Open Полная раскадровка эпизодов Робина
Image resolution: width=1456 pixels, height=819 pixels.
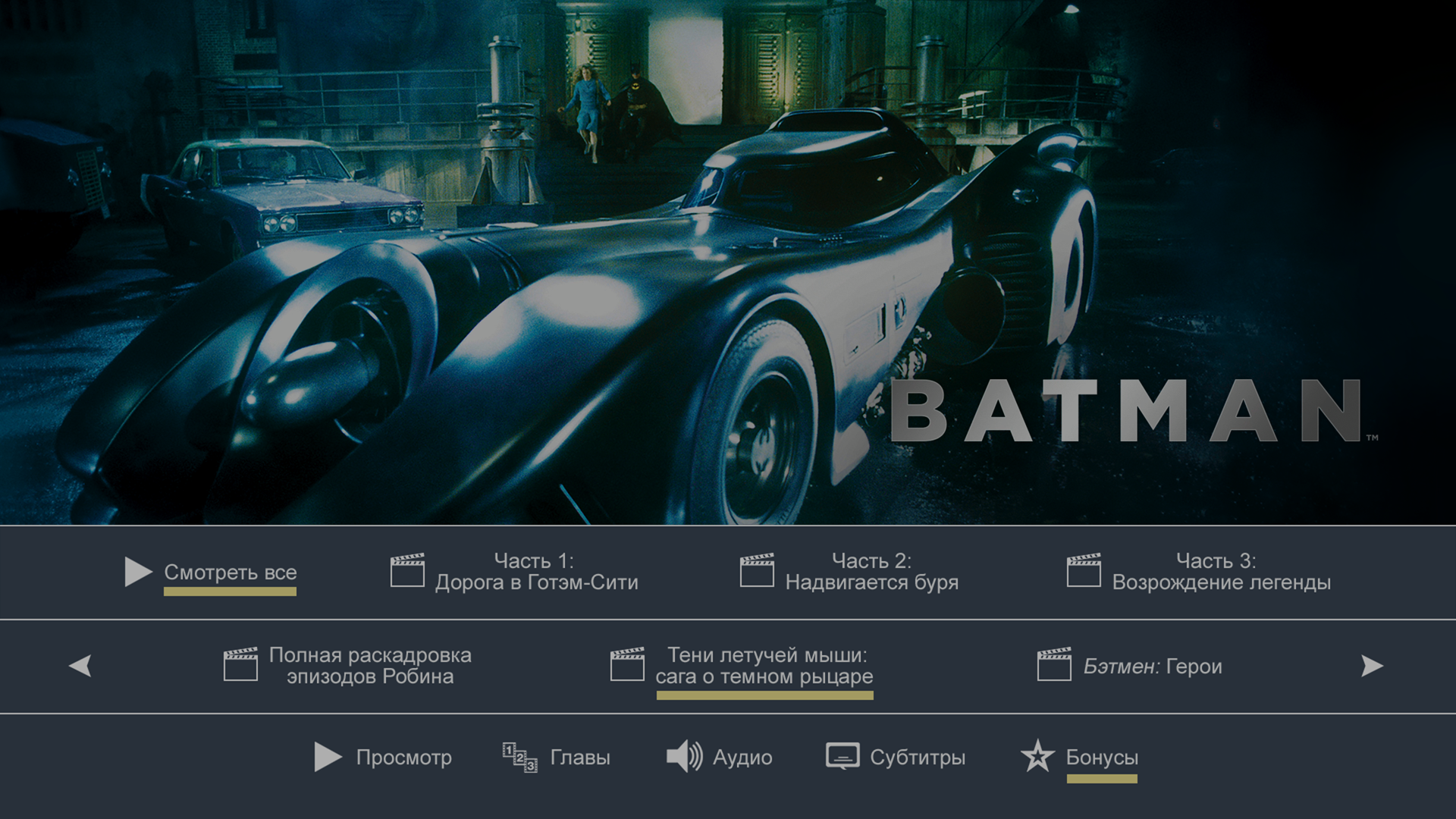coord(370,666)
